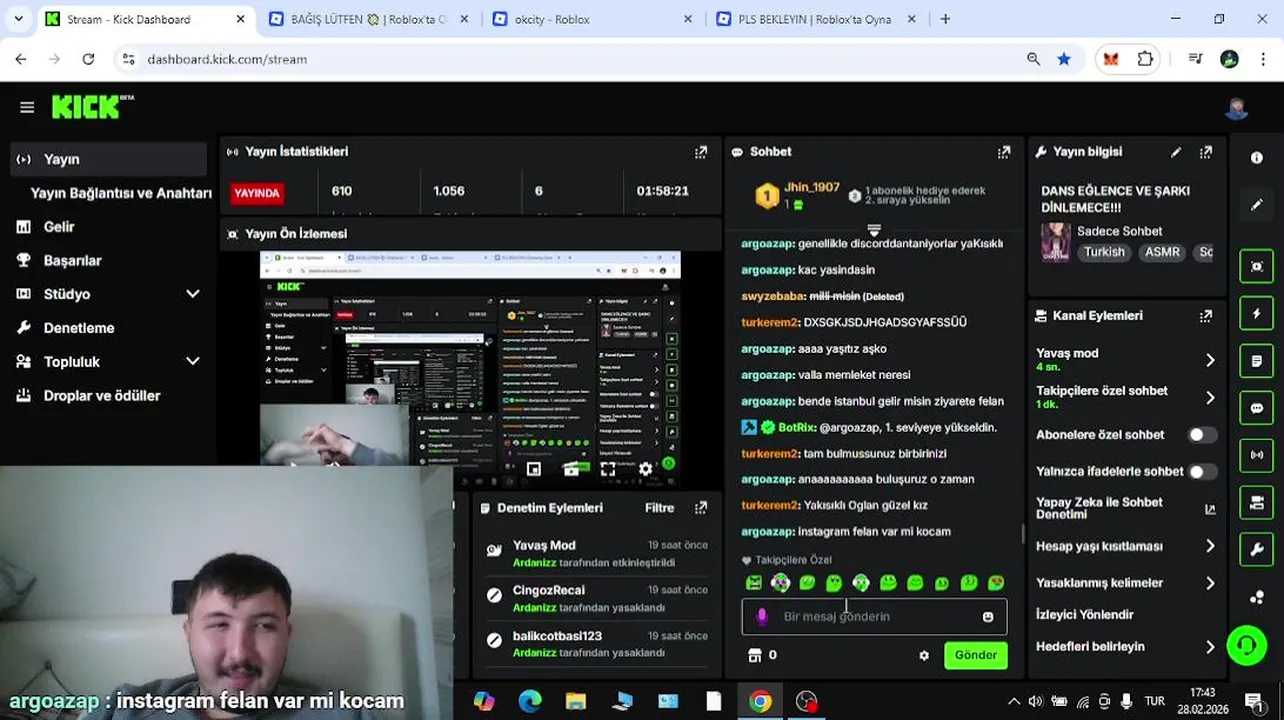Insert the first green angry emote

tap(754, 583)
